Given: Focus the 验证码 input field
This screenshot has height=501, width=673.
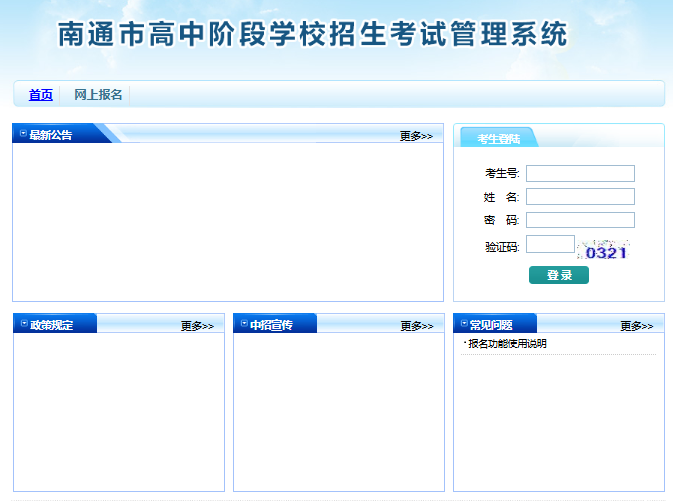Looking at the screenshot, I should point(550,244).
